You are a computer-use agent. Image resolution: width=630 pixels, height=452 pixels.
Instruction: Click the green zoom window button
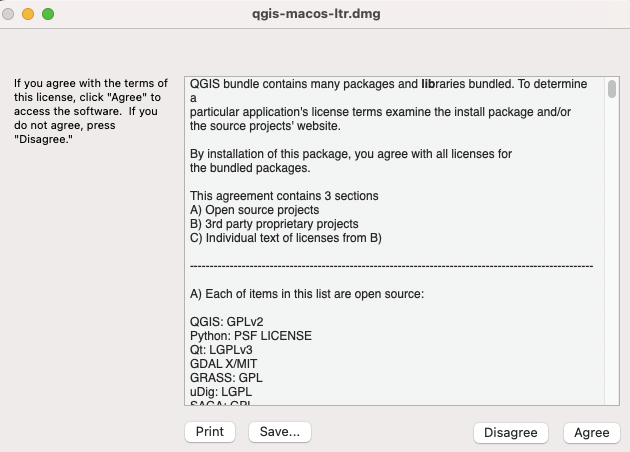48,14
